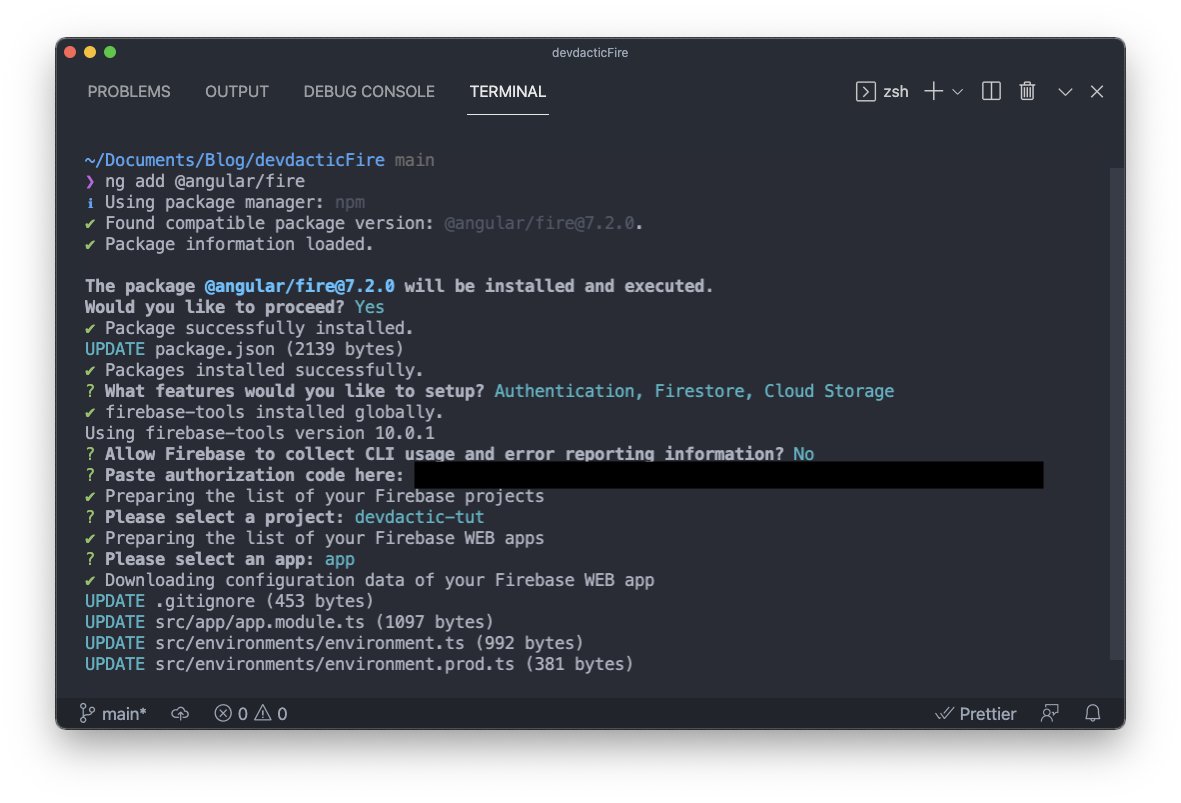This screenshot has height=803, width=1181.
Task: Click the "Found compatible package version" line
Action: tap(364, 223)
